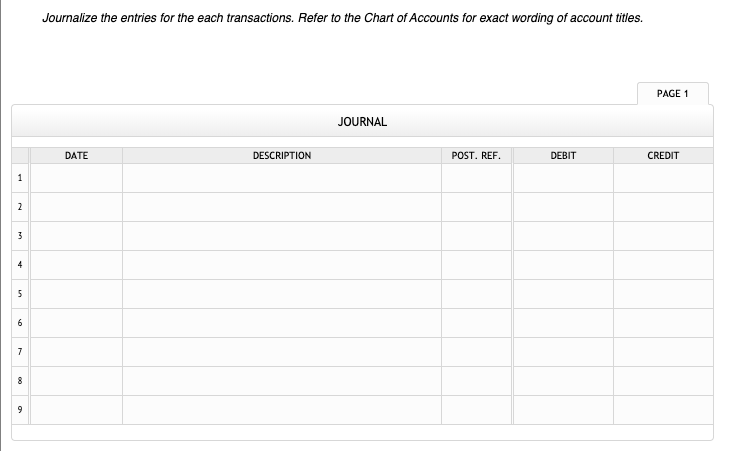Image resolution: width=731 pixels, height=451 pixels.
Task: Enter the Description field of row 5
Action: pyautogui.click(x=281, y=294)
